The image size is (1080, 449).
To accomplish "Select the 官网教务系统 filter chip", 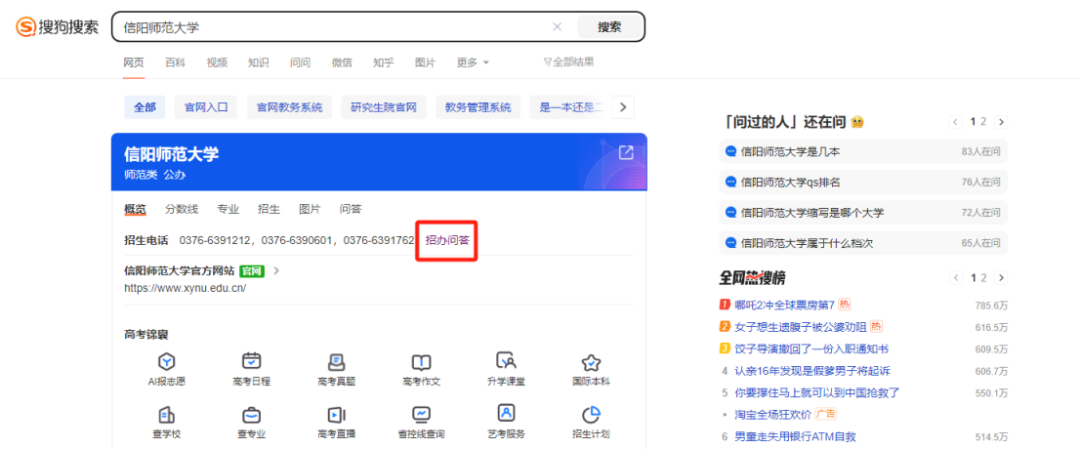I will pyautogui.click(x=289, y=107).
